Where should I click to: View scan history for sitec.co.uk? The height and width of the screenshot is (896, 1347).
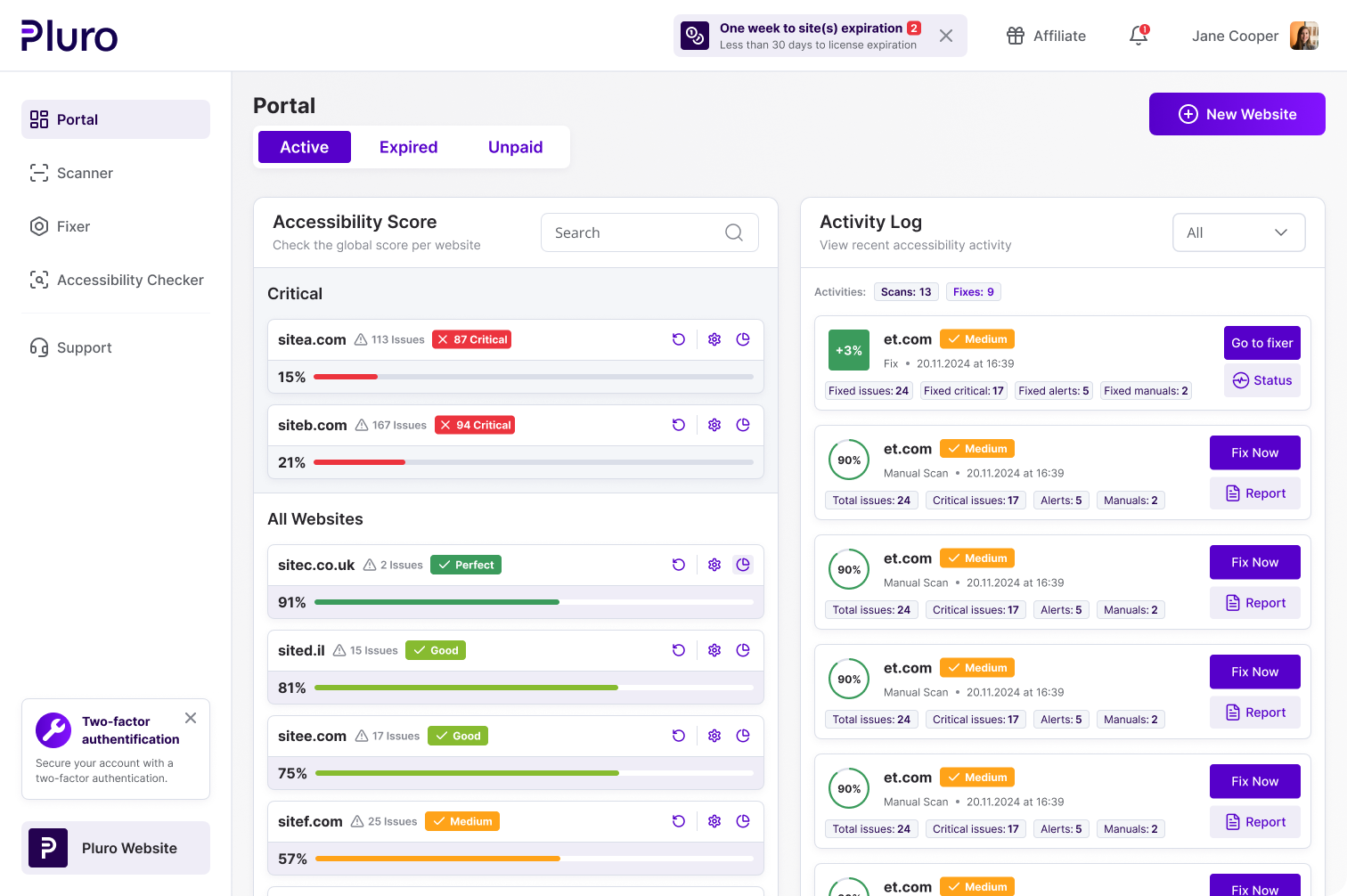(743, 564)
